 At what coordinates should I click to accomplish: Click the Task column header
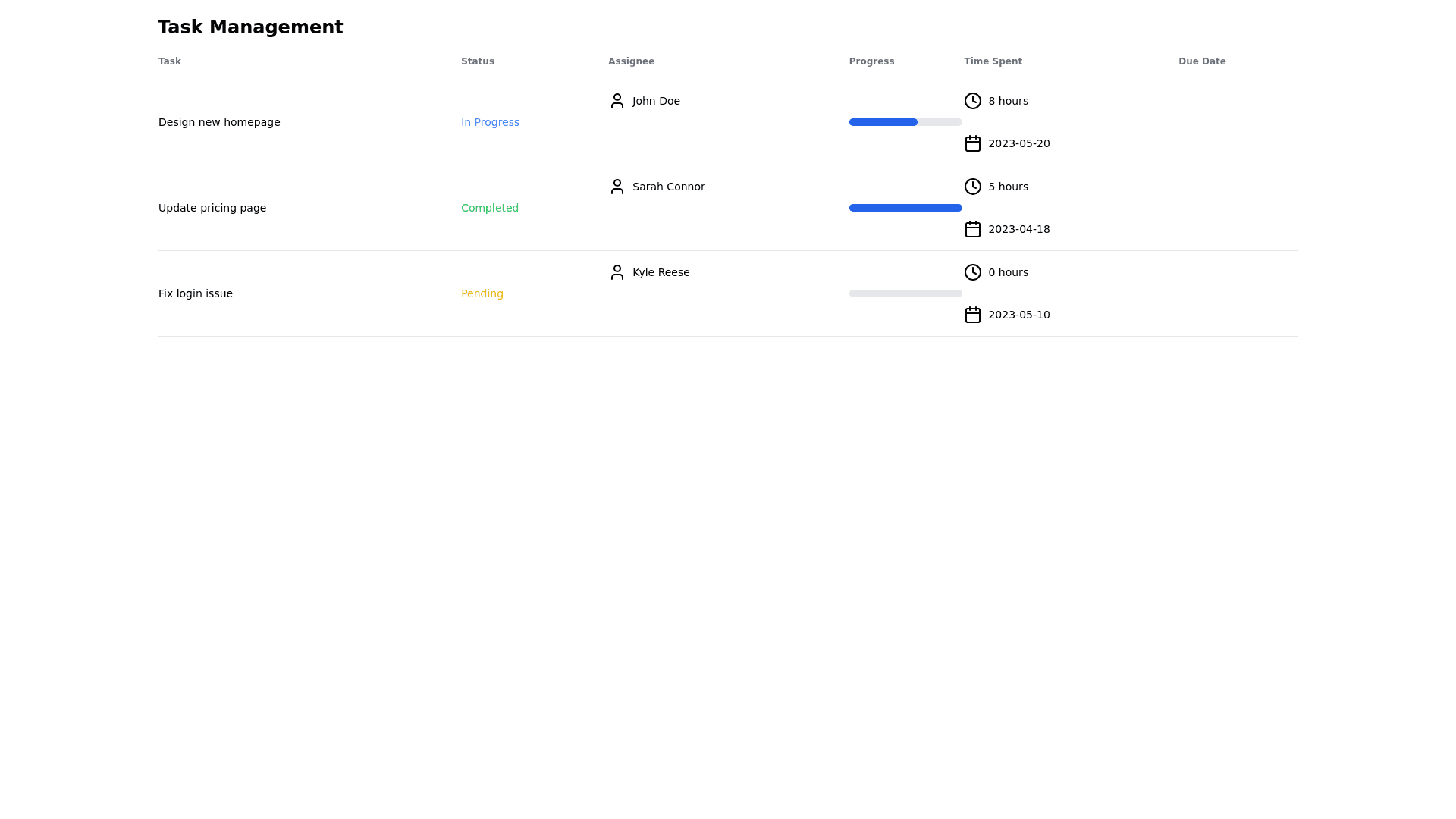[x=170, y=61]
